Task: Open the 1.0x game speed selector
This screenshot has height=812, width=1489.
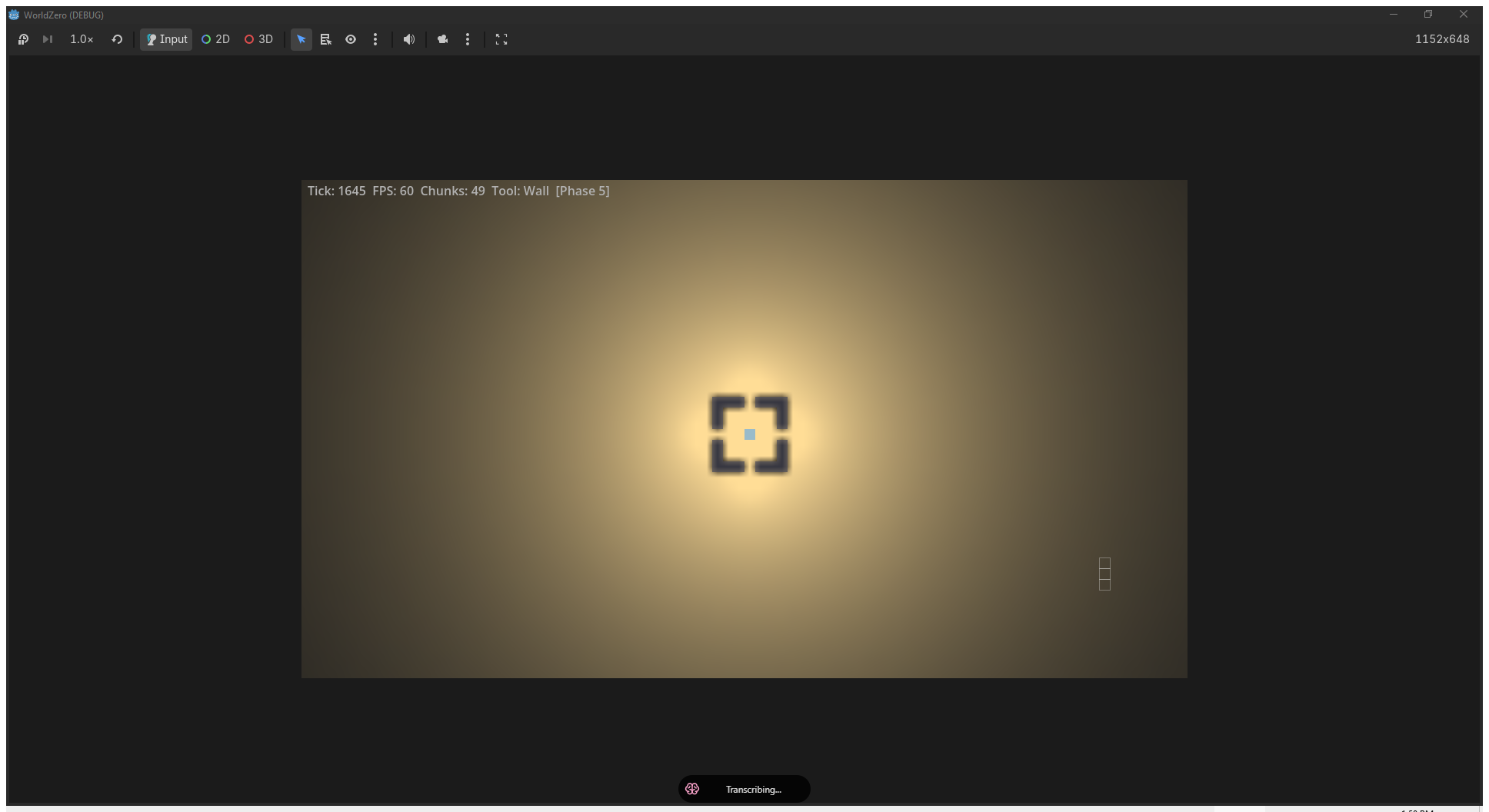Action: pos(81,39)
